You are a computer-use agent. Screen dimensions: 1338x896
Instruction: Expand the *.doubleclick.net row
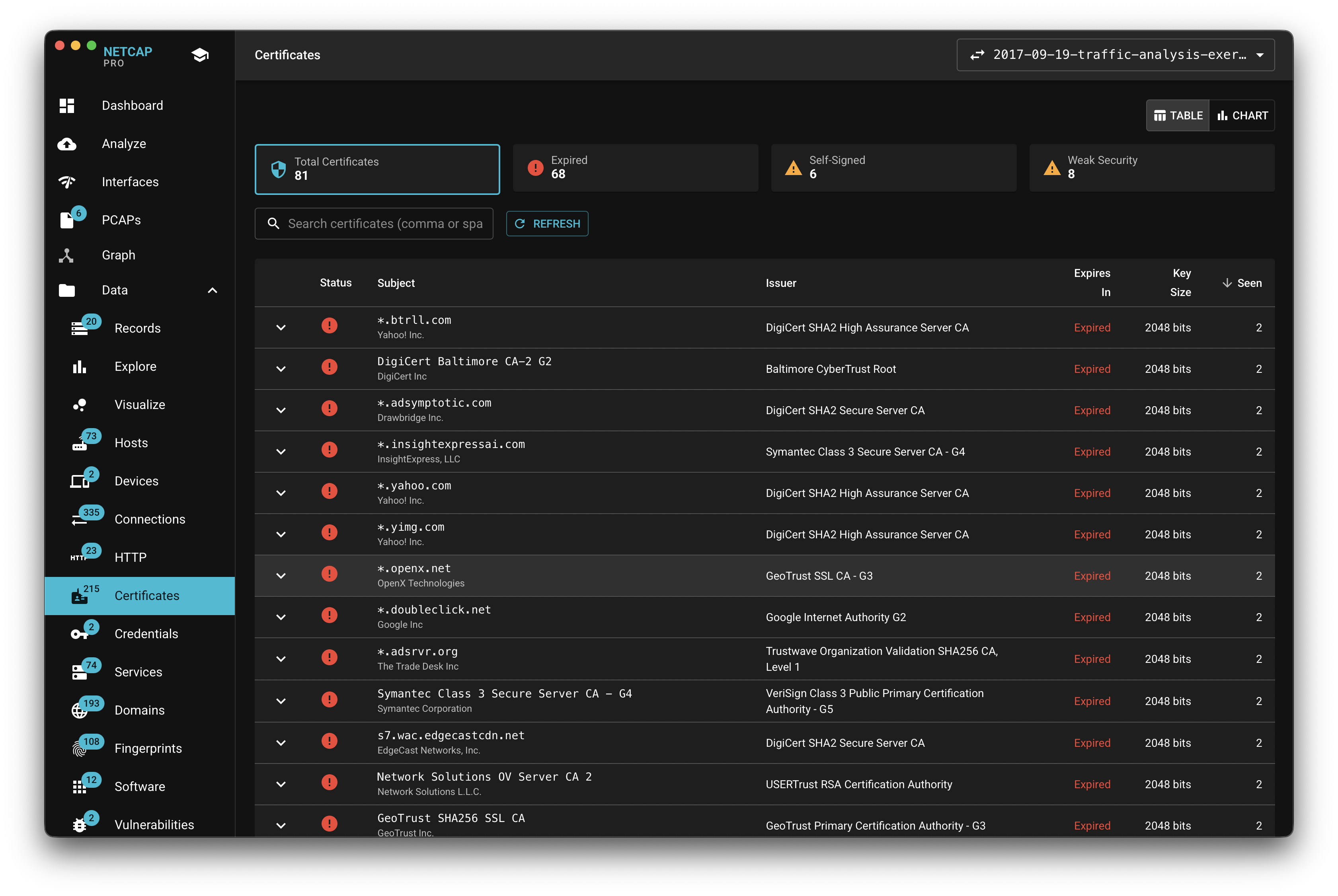pyautogui.click(x=281, y=617)
